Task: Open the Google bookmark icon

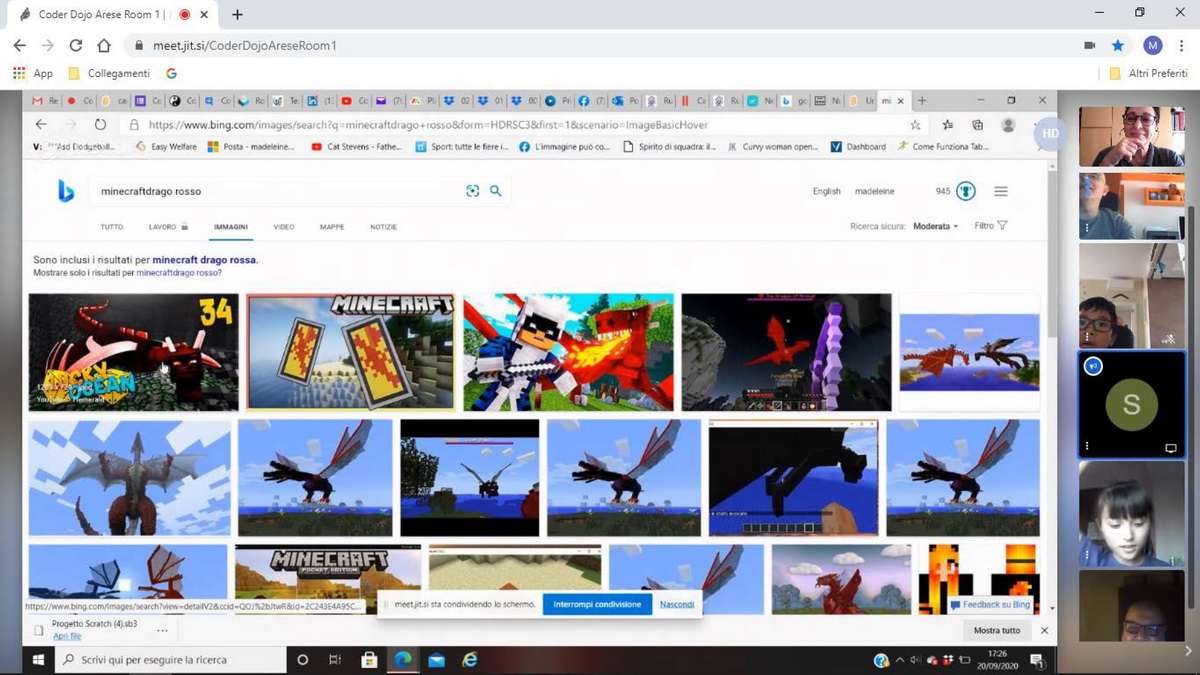Action: pos(171,73)
